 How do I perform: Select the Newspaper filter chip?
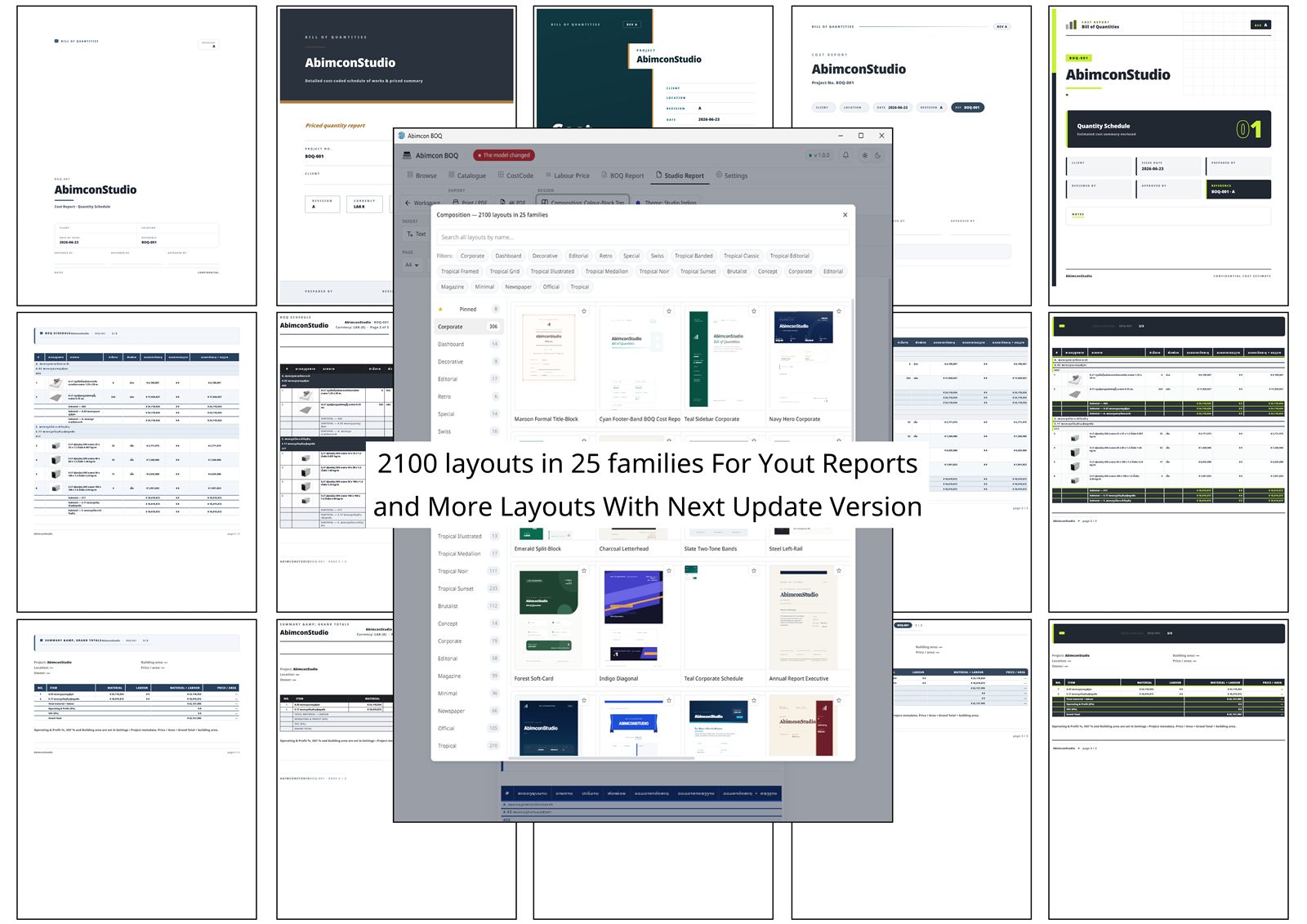tap(518, 287)
